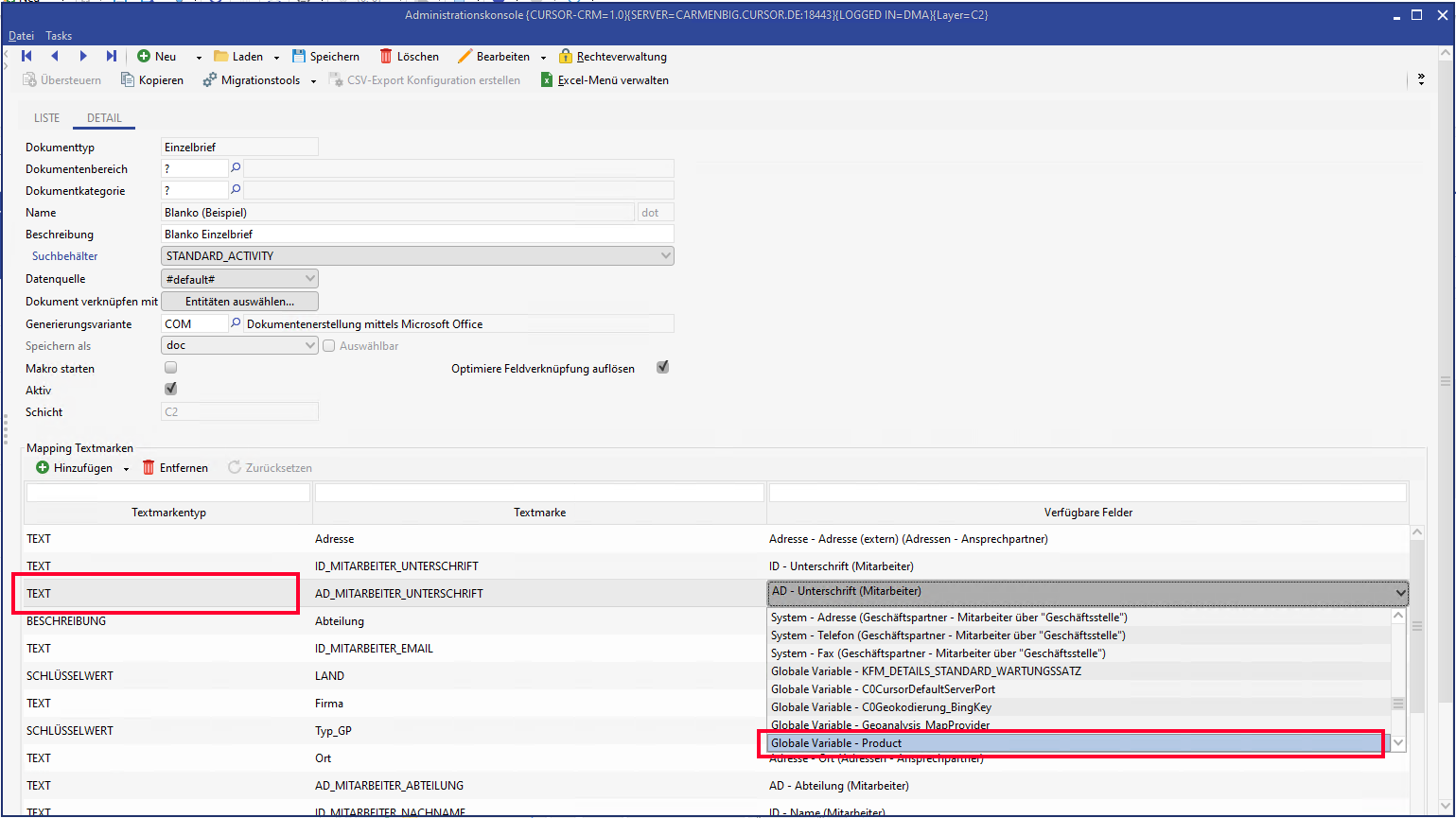Click the Dokumentenbereich lookup magnifier
The image size is (1456, 818).
point(237,167)
